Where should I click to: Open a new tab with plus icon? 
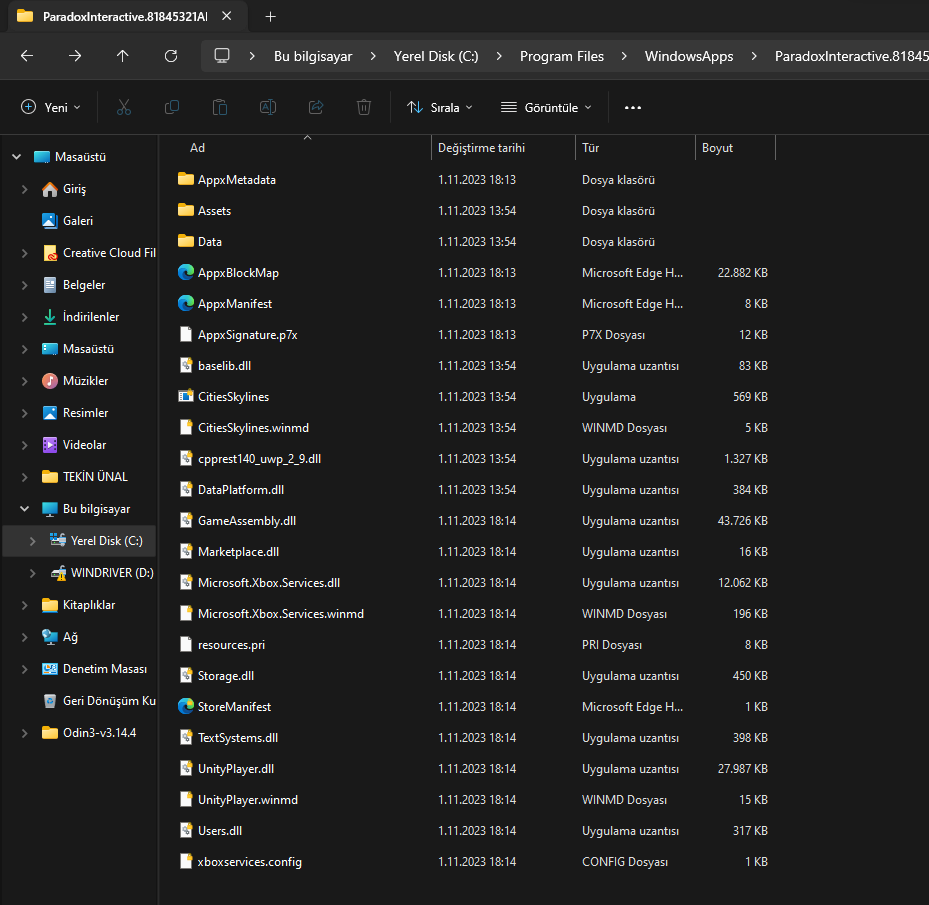[x=270, y=17]
